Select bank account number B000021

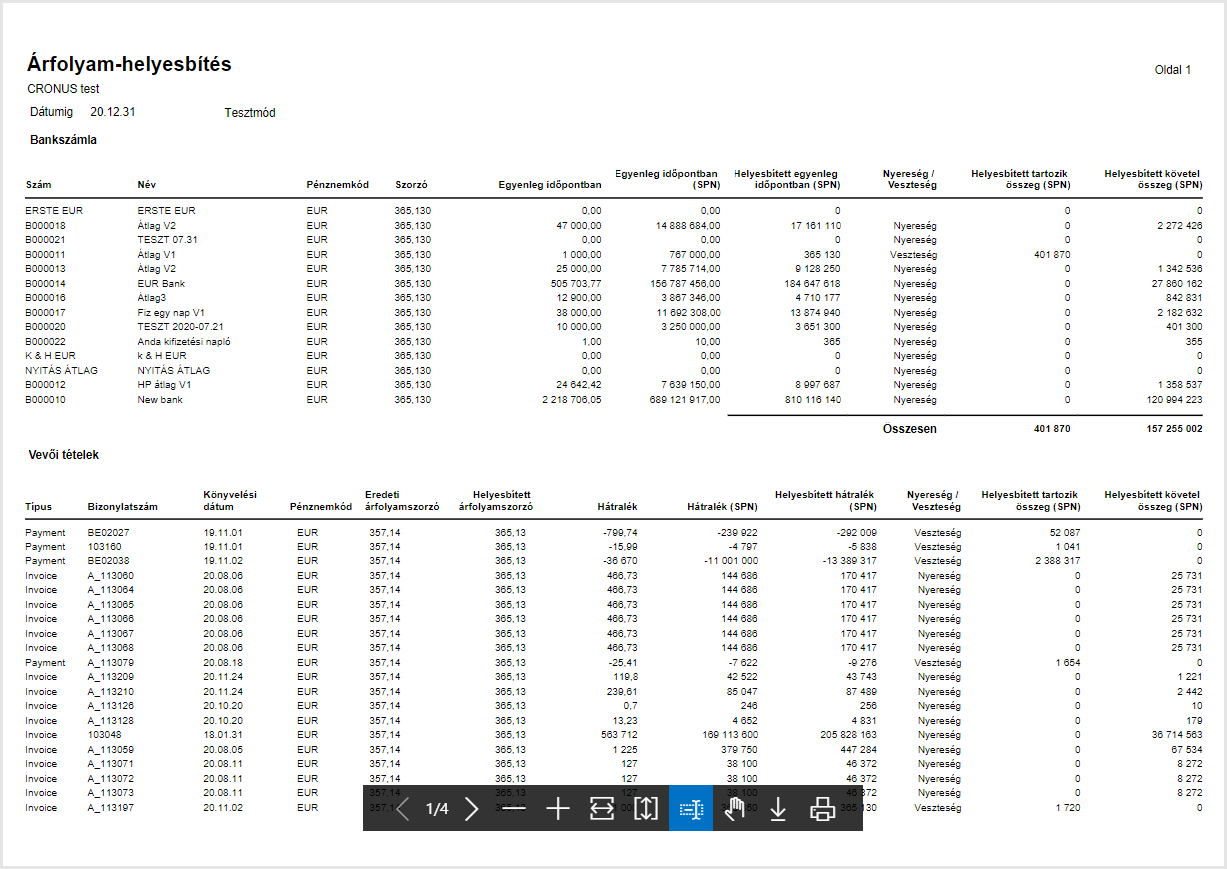point(46,240)
